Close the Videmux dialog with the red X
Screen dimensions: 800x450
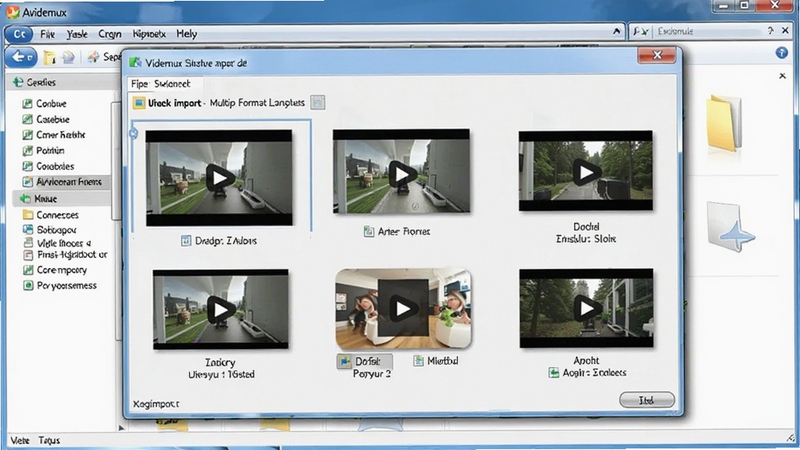[657, 55]
